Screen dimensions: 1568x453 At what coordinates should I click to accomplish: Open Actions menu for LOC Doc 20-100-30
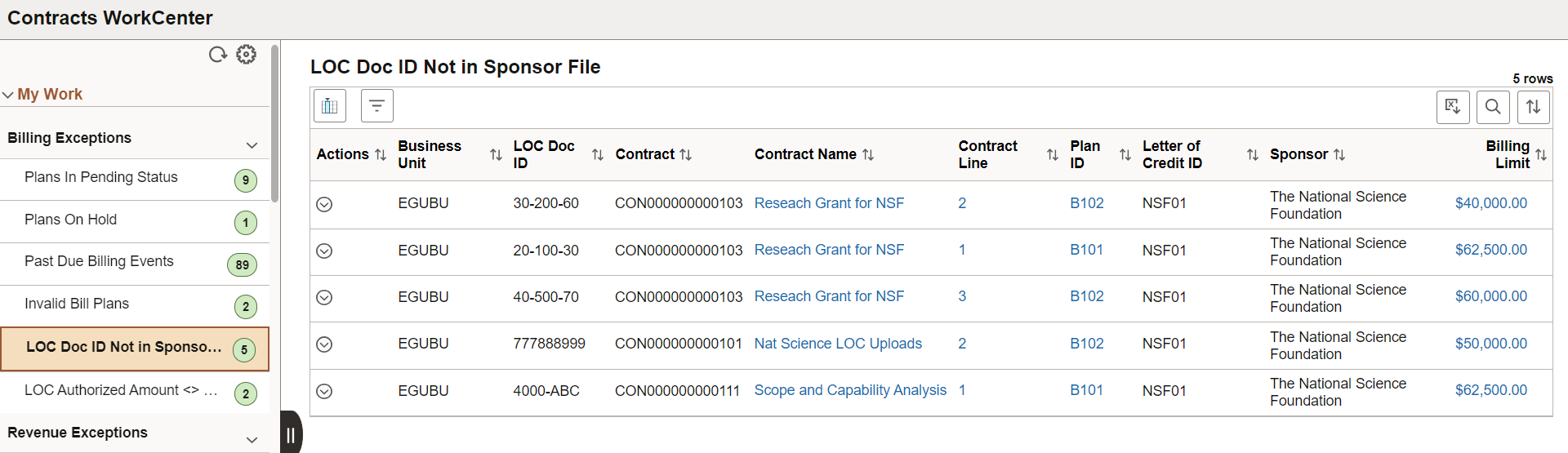tap(324, 251)
